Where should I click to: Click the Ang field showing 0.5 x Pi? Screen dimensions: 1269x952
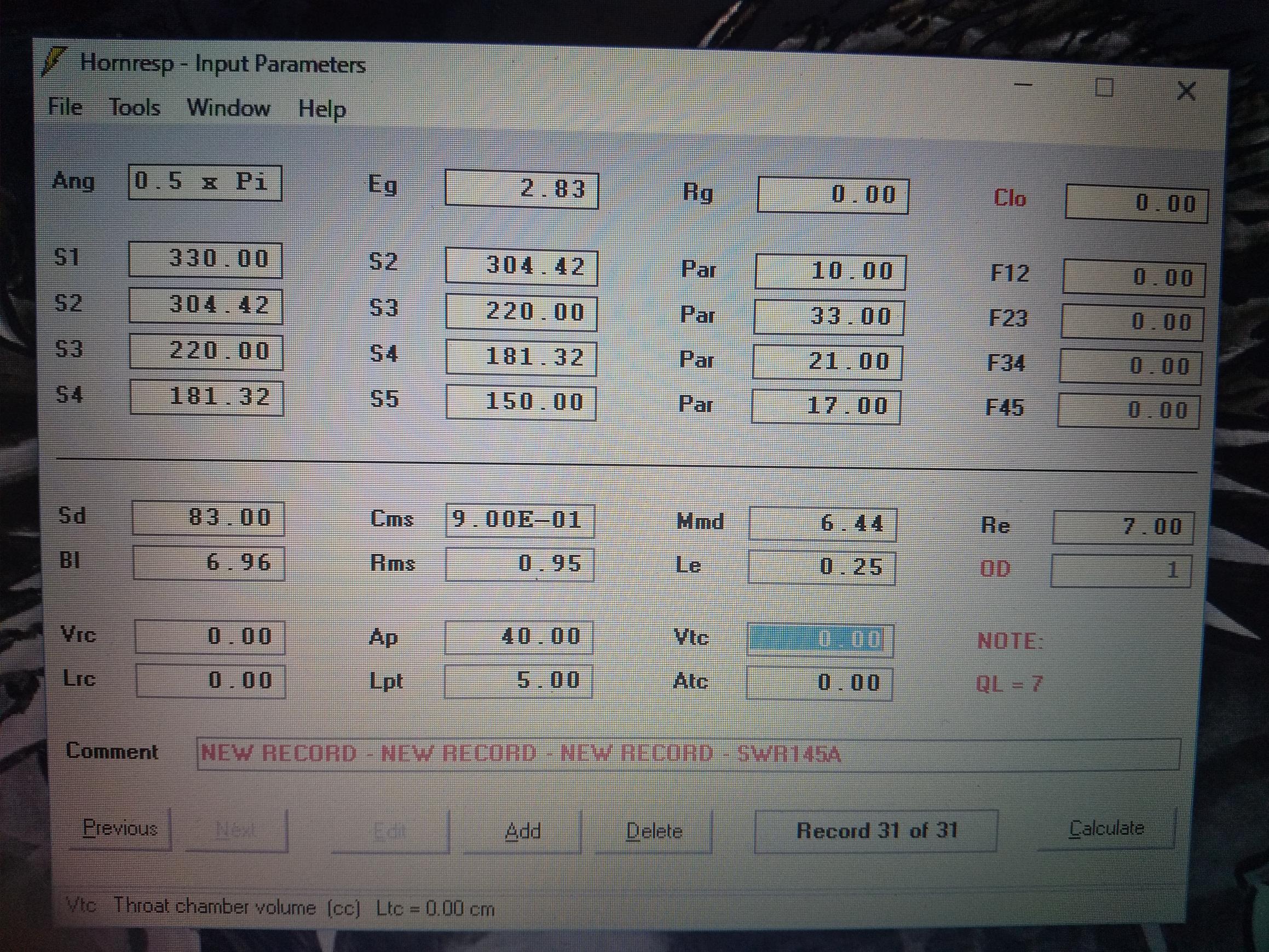205,183
